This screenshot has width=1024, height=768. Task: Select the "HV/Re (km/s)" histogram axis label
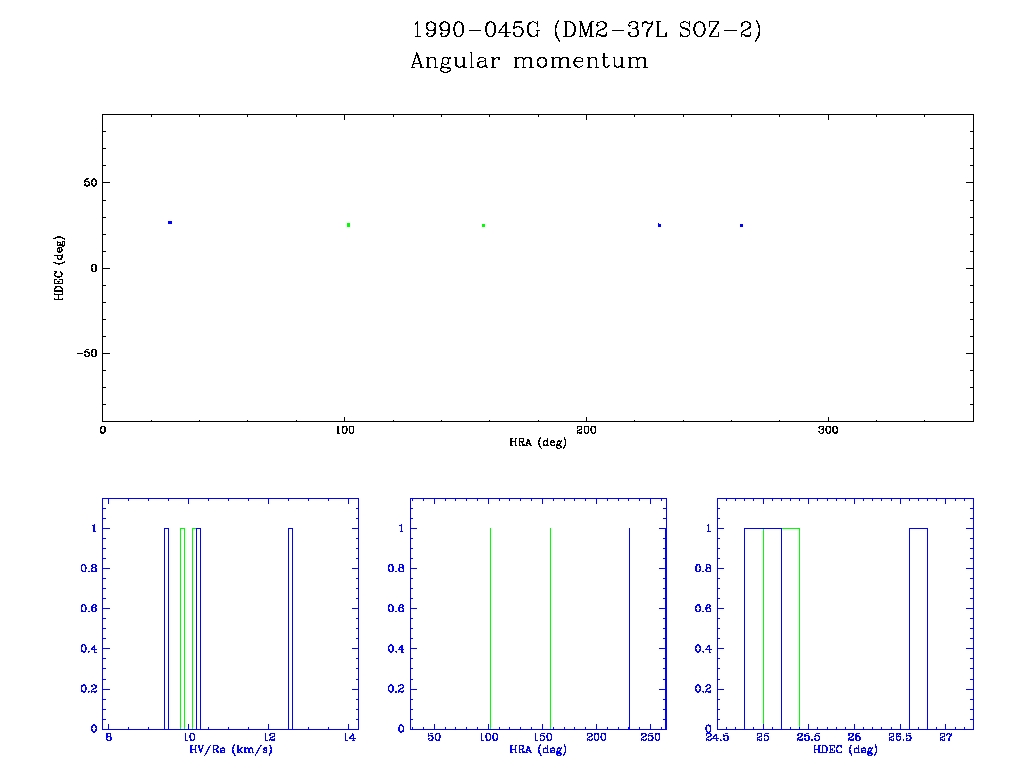(x=231, y=749)
